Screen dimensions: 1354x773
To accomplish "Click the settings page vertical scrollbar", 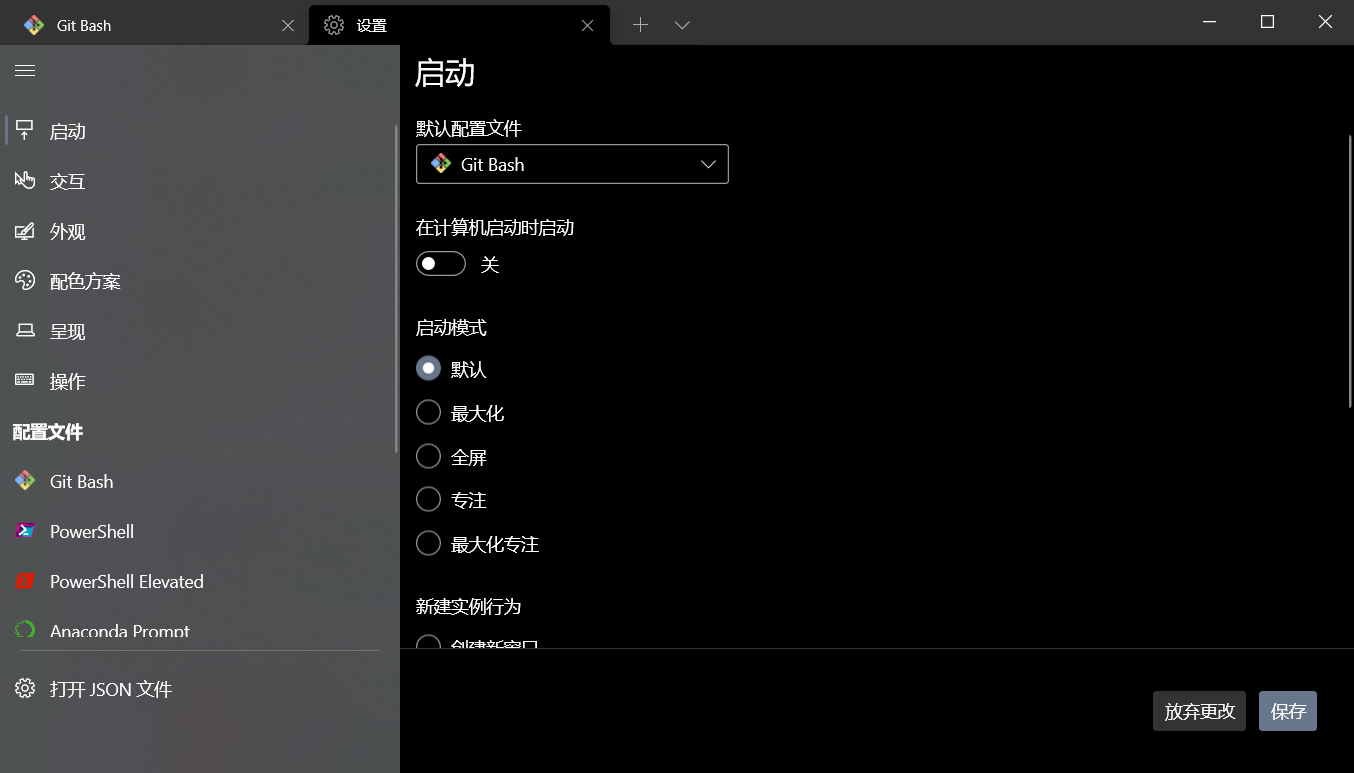I will click(1350, 270).
